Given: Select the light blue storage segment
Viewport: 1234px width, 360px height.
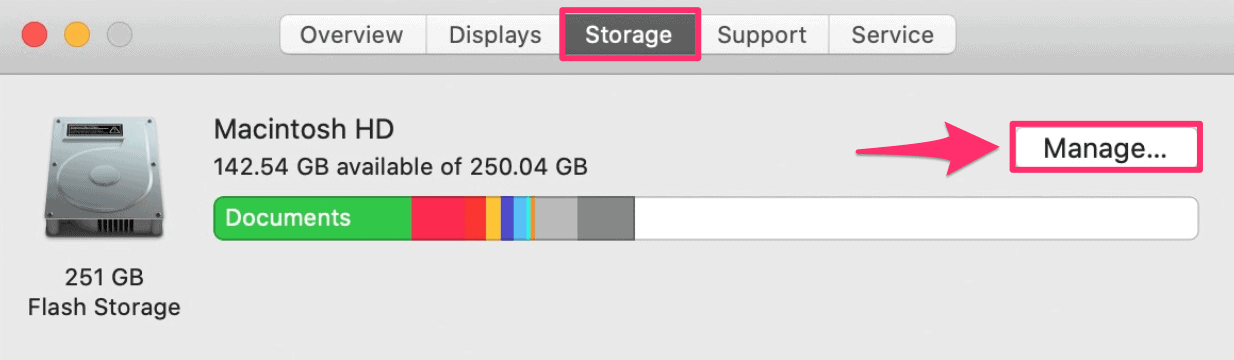Looking at the screenshot, I should 522,218.
